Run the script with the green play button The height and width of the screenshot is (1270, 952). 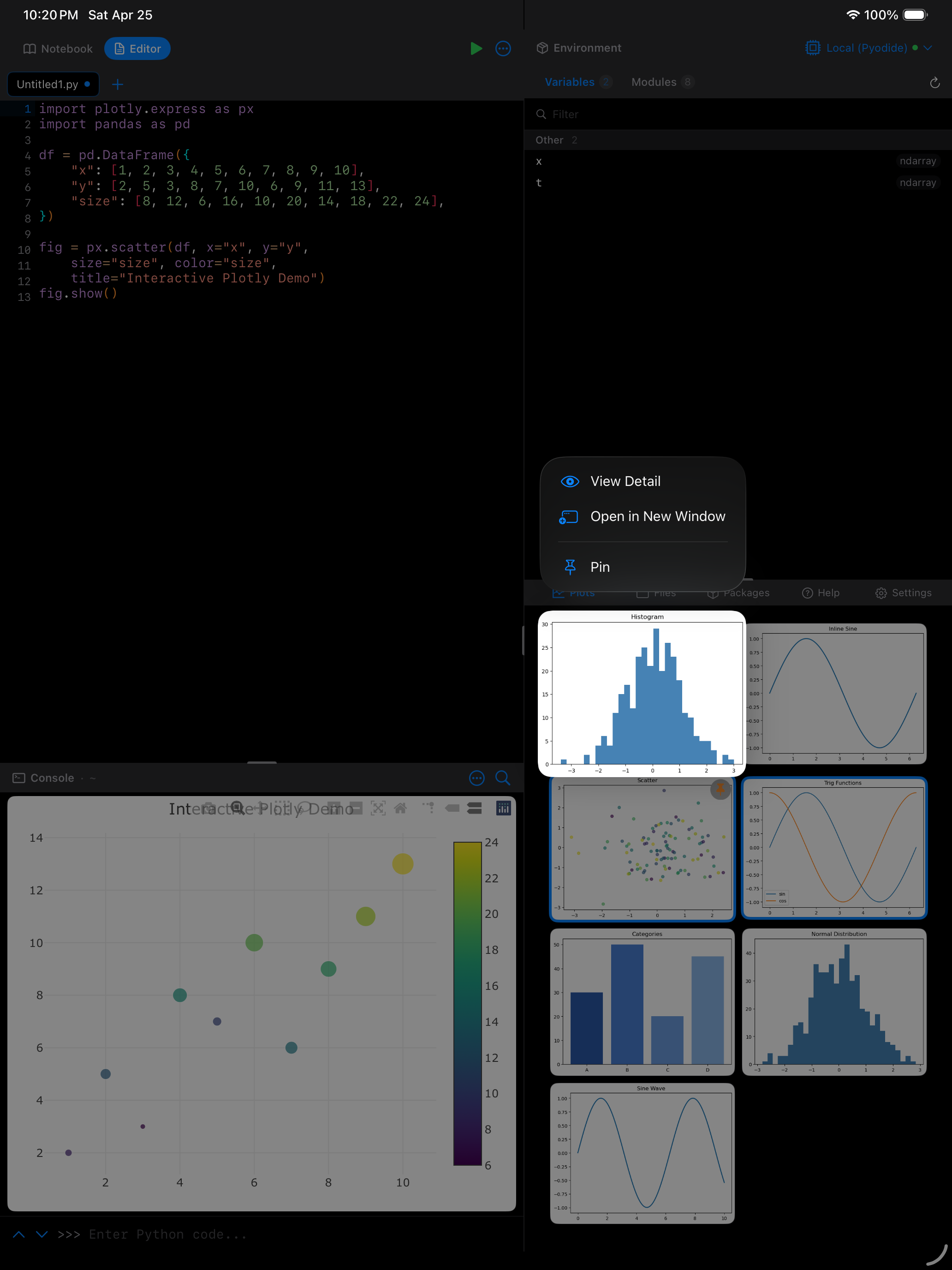[x=476, y=48]
